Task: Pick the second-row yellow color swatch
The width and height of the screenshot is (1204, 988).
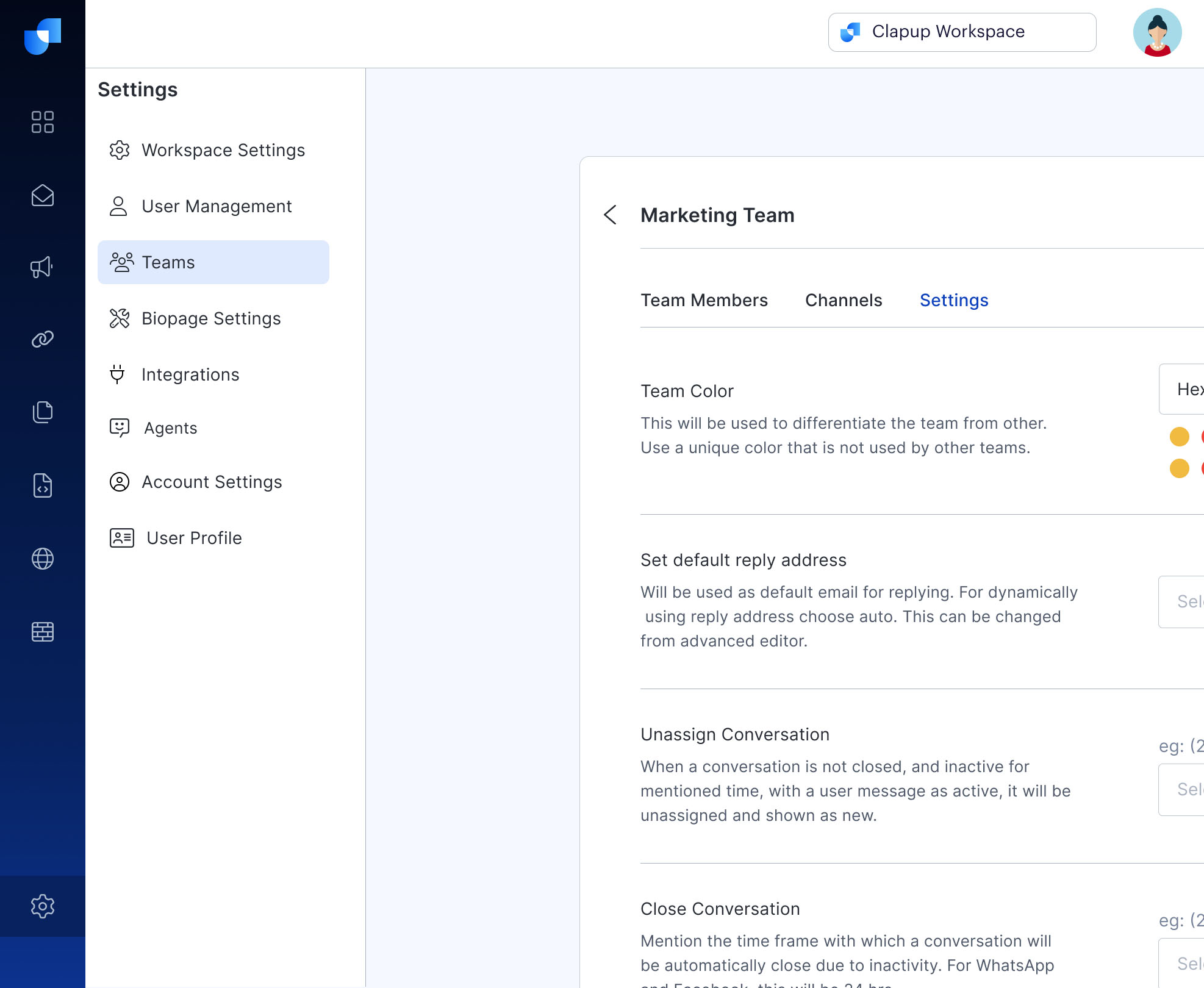Action: click(x=1180, y=468)
